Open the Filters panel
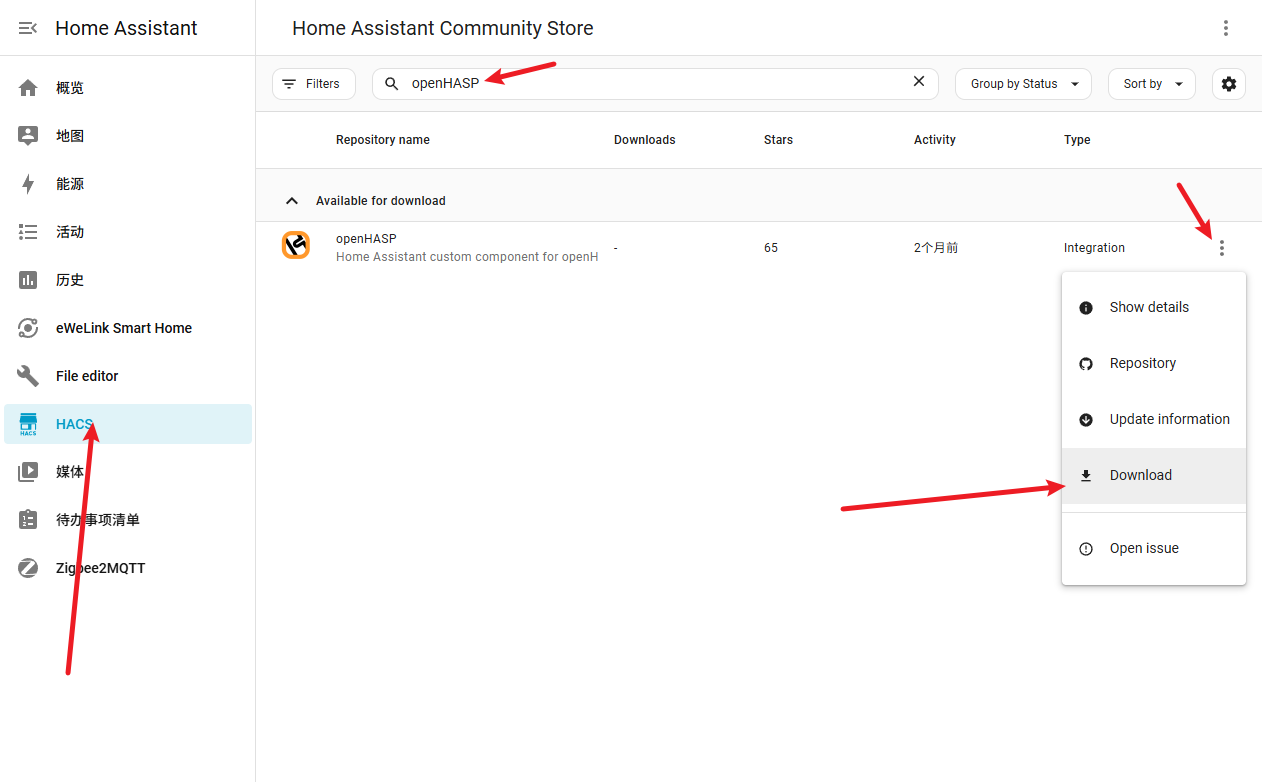The image size is (1262, 782). 314,84
